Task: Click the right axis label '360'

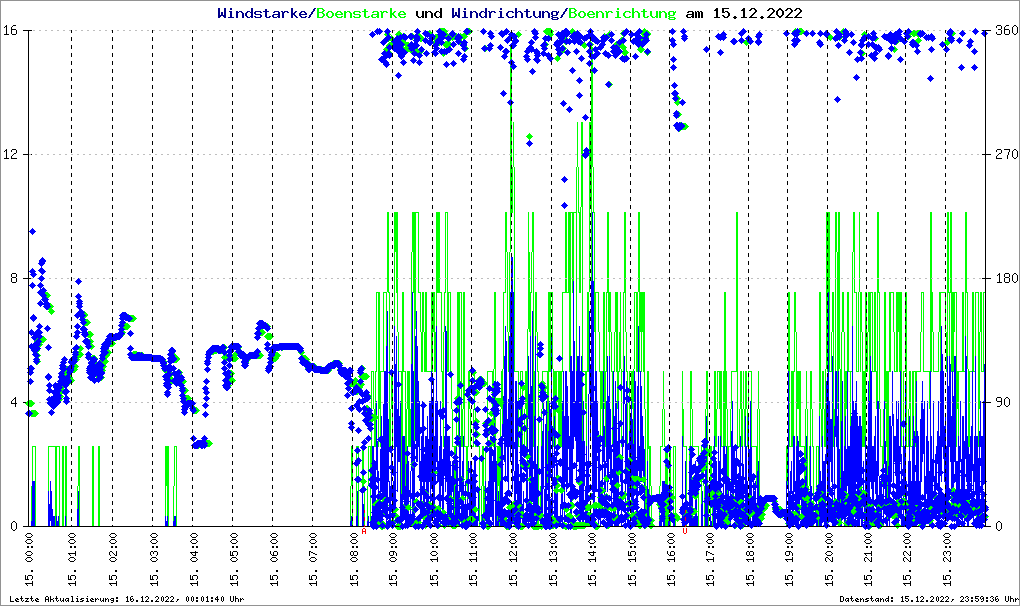Action: pyautogui.click(x=1007, y=31)
